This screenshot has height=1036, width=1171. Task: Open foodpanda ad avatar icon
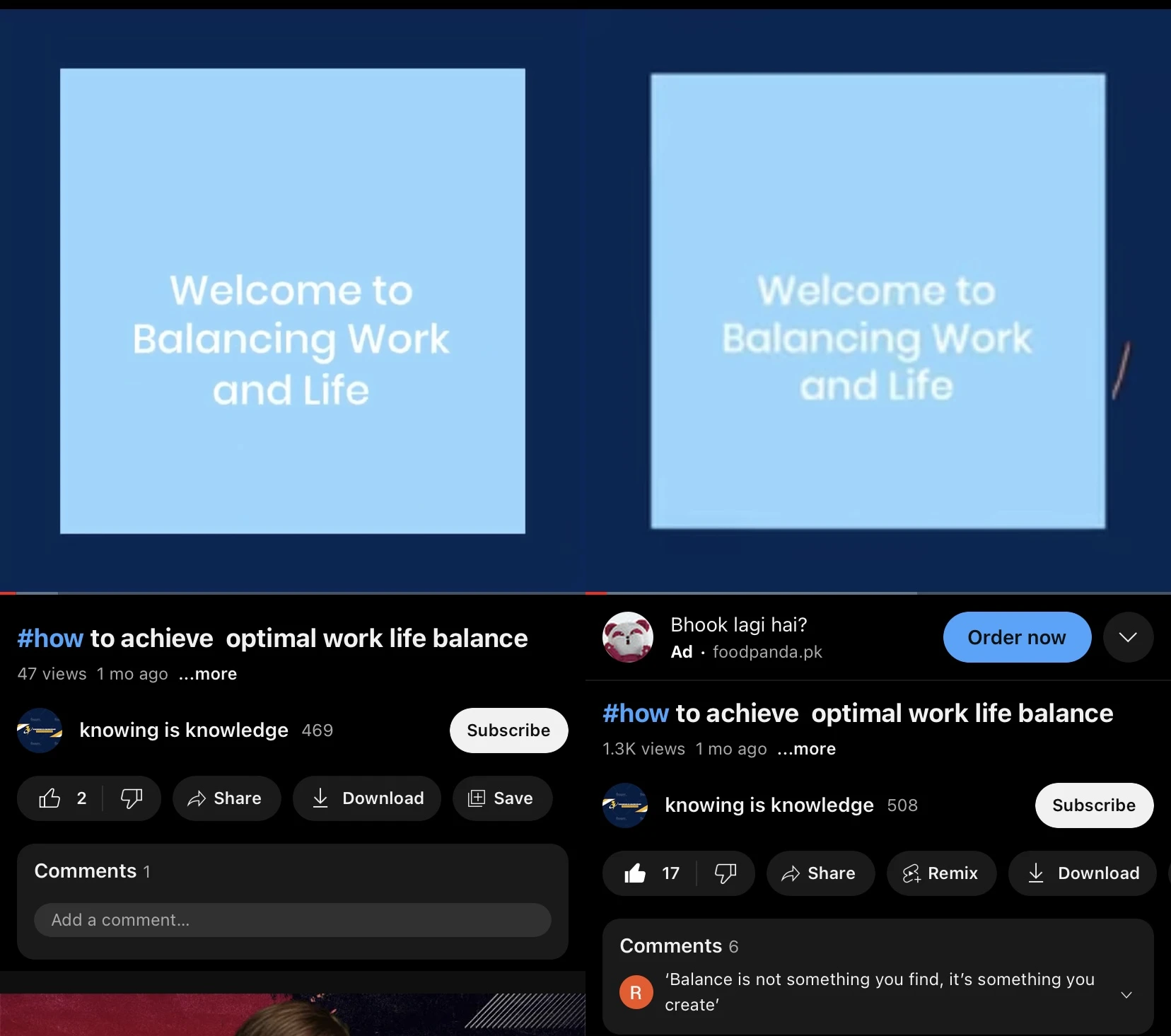point(628,637)
